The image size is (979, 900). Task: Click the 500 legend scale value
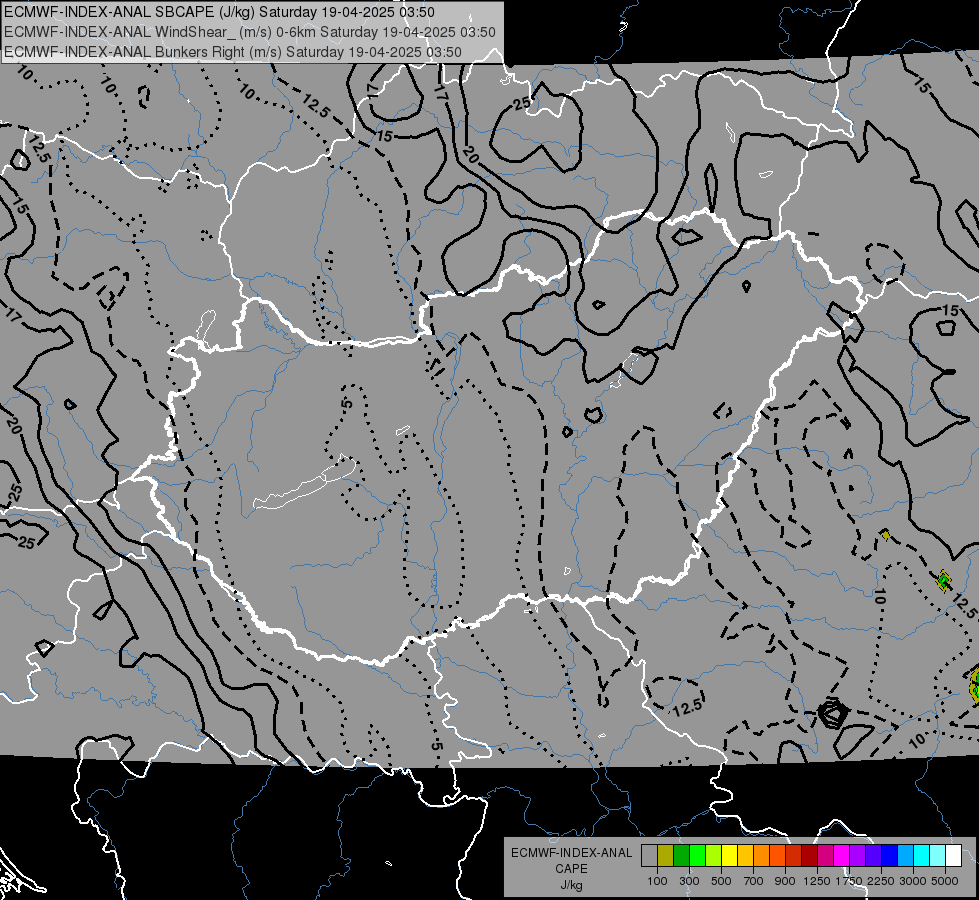click(x=721, y=881)
